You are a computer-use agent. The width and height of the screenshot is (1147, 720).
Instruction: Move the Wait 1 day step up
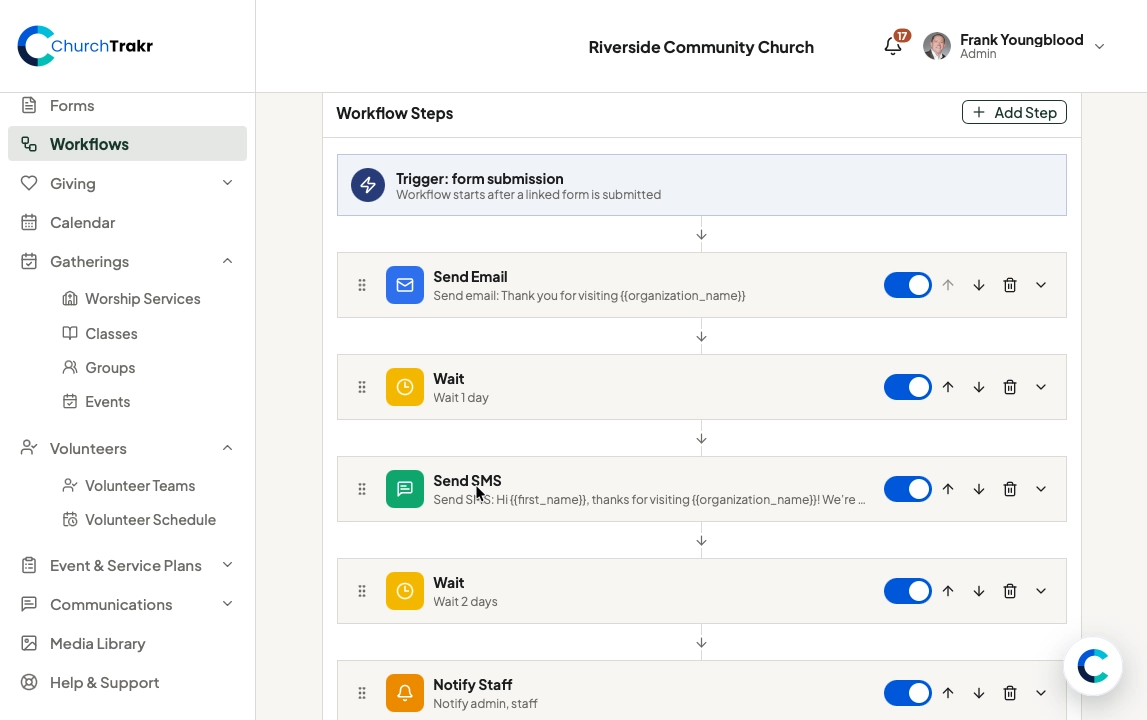pos(948,387)
